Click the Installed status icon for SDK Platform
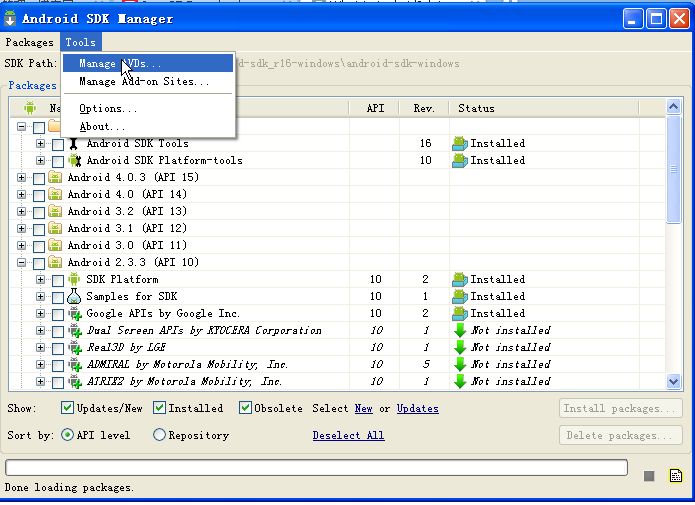 click(460, 279)
